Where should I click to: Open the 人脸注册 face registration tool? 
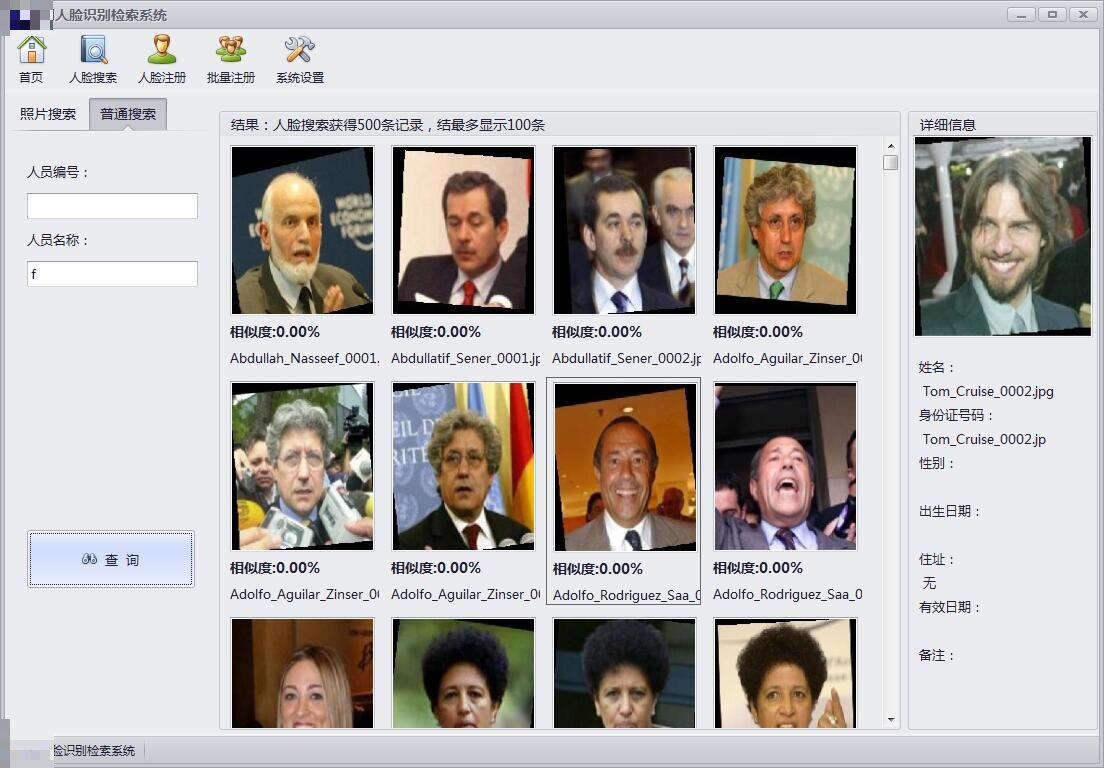pos(162,58)
